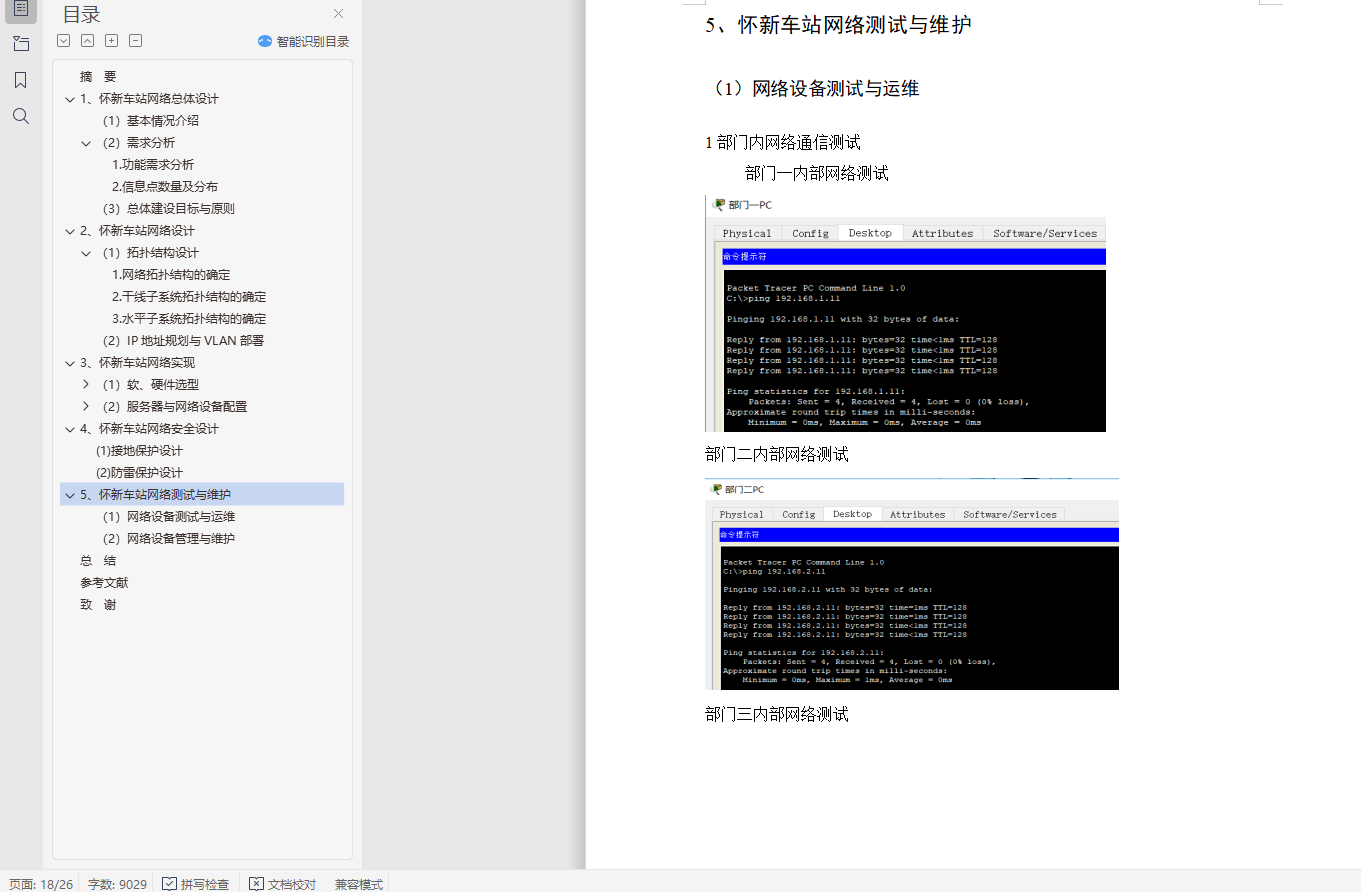Viewport: 1361px width, 892px height.
Task: Click 智能识别目录 button
Action: [x=304, y=41]
